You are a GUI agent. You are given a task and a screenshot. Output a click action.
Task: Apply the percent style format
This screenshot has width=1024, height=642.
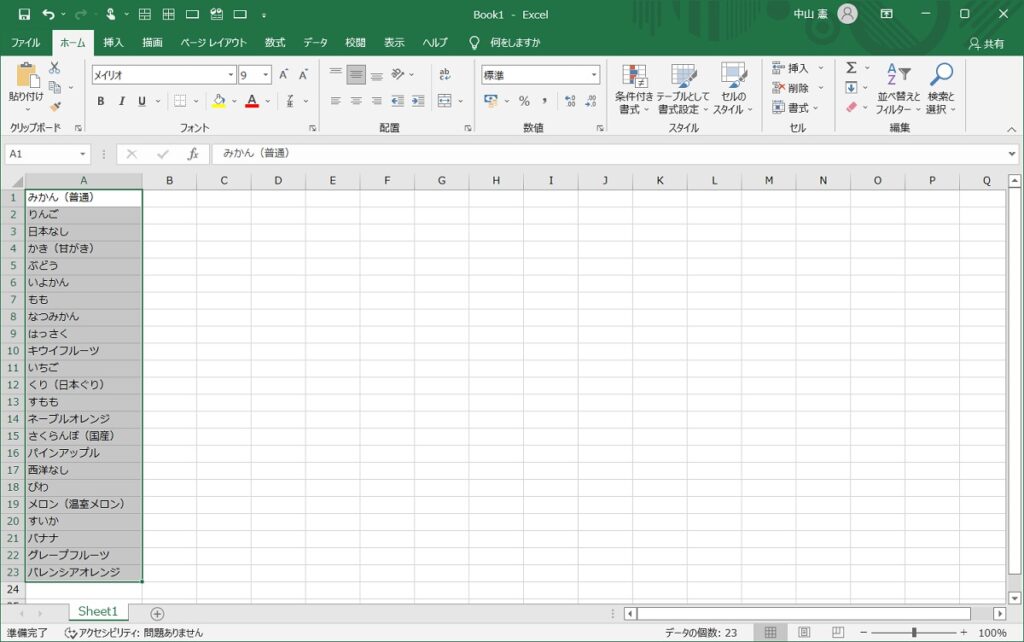point(524,101)
